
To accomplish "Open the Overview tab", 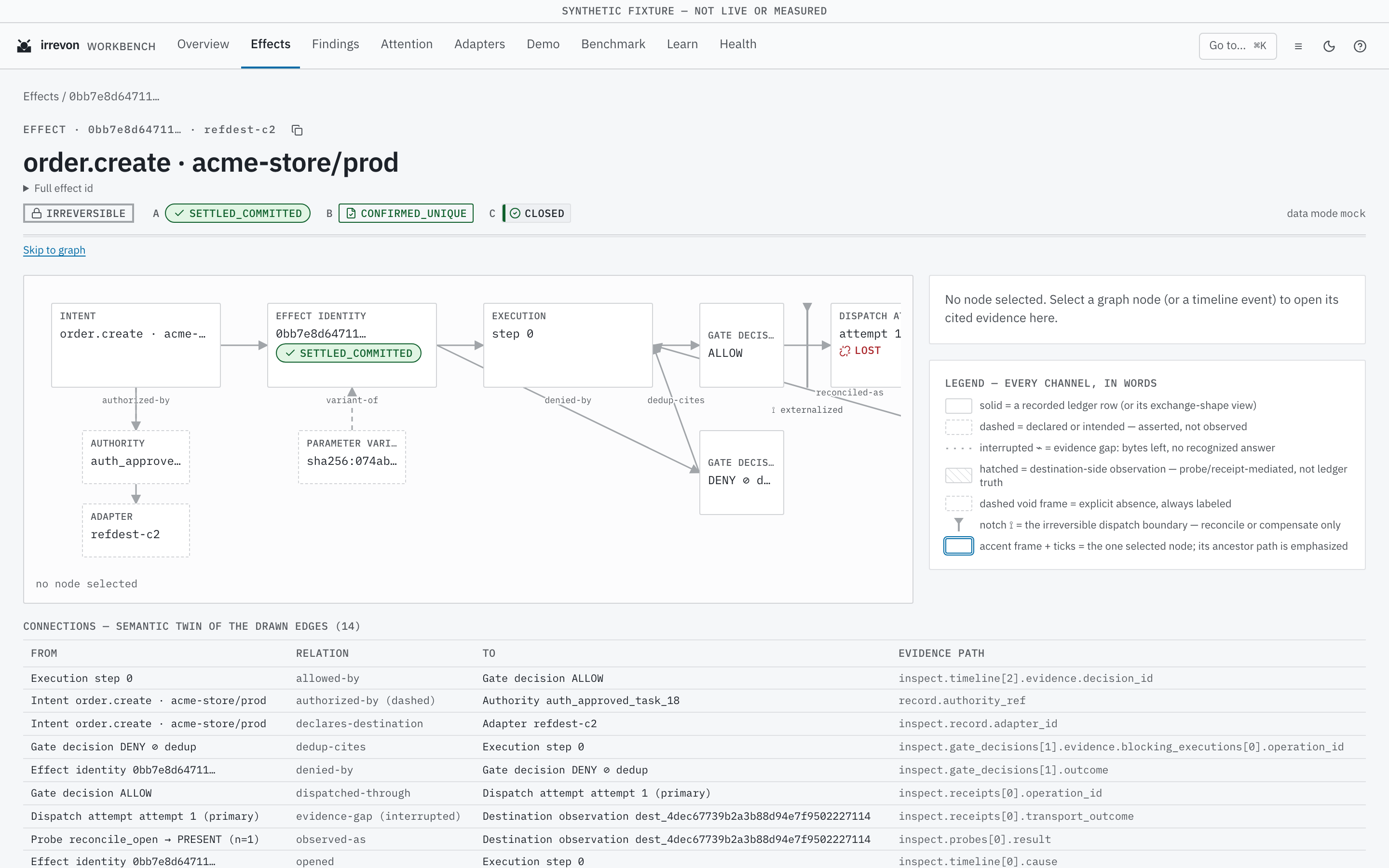I will 203,44.
